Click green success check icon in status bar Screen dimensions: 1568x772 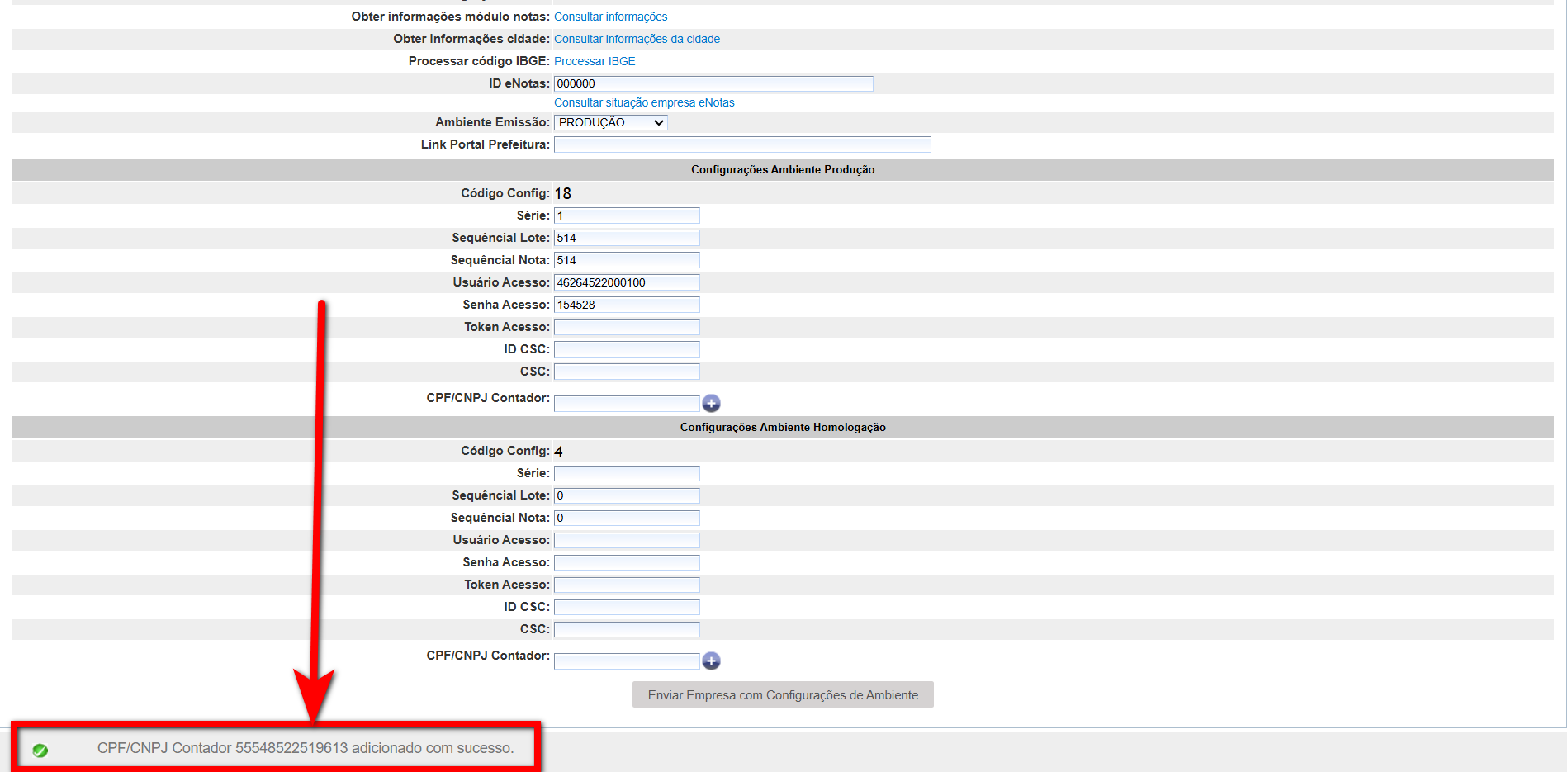(x=40, y=750)
